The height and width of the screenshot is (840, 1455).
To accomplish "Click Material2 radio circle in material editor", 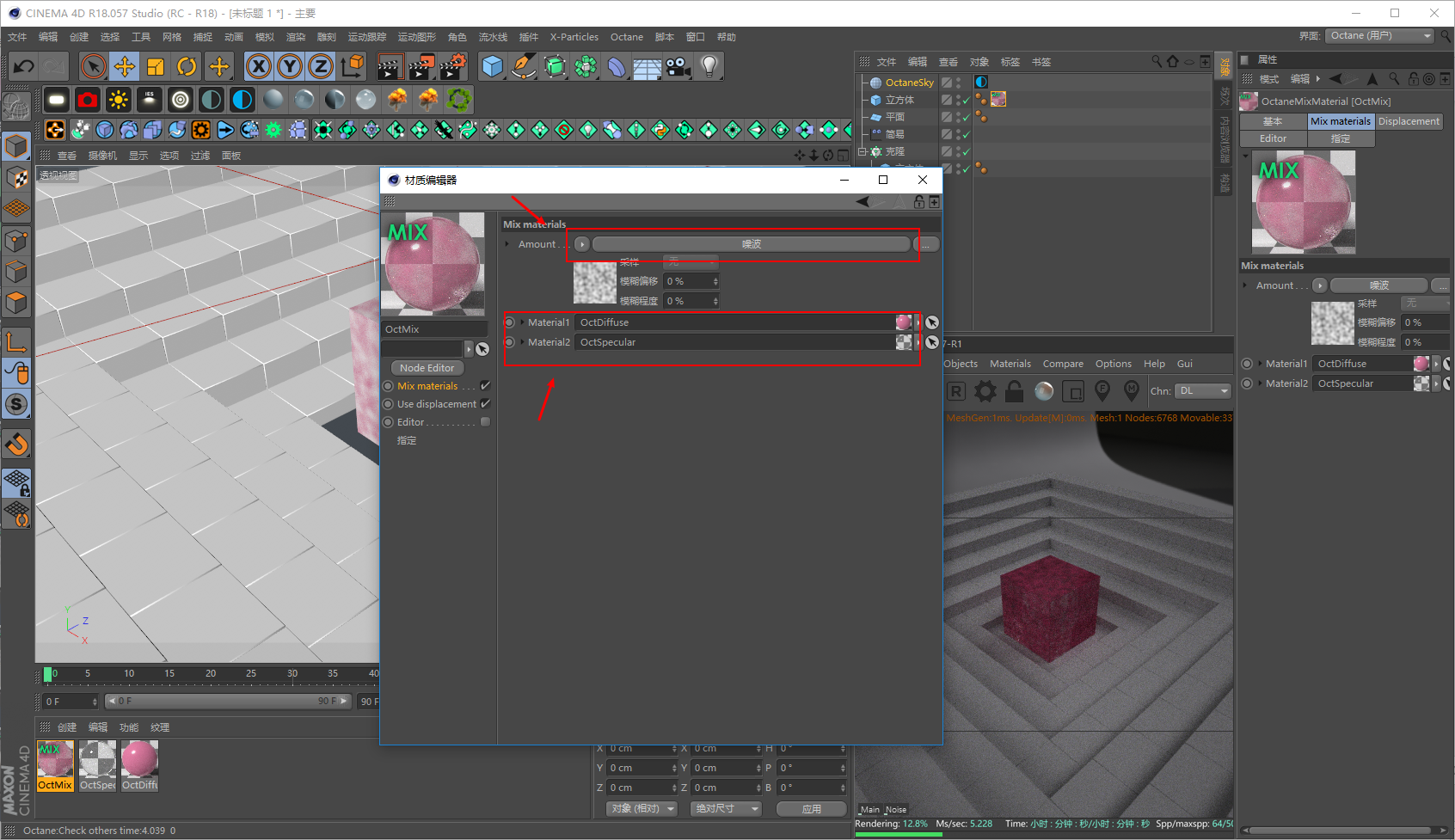I will [510, 342].
